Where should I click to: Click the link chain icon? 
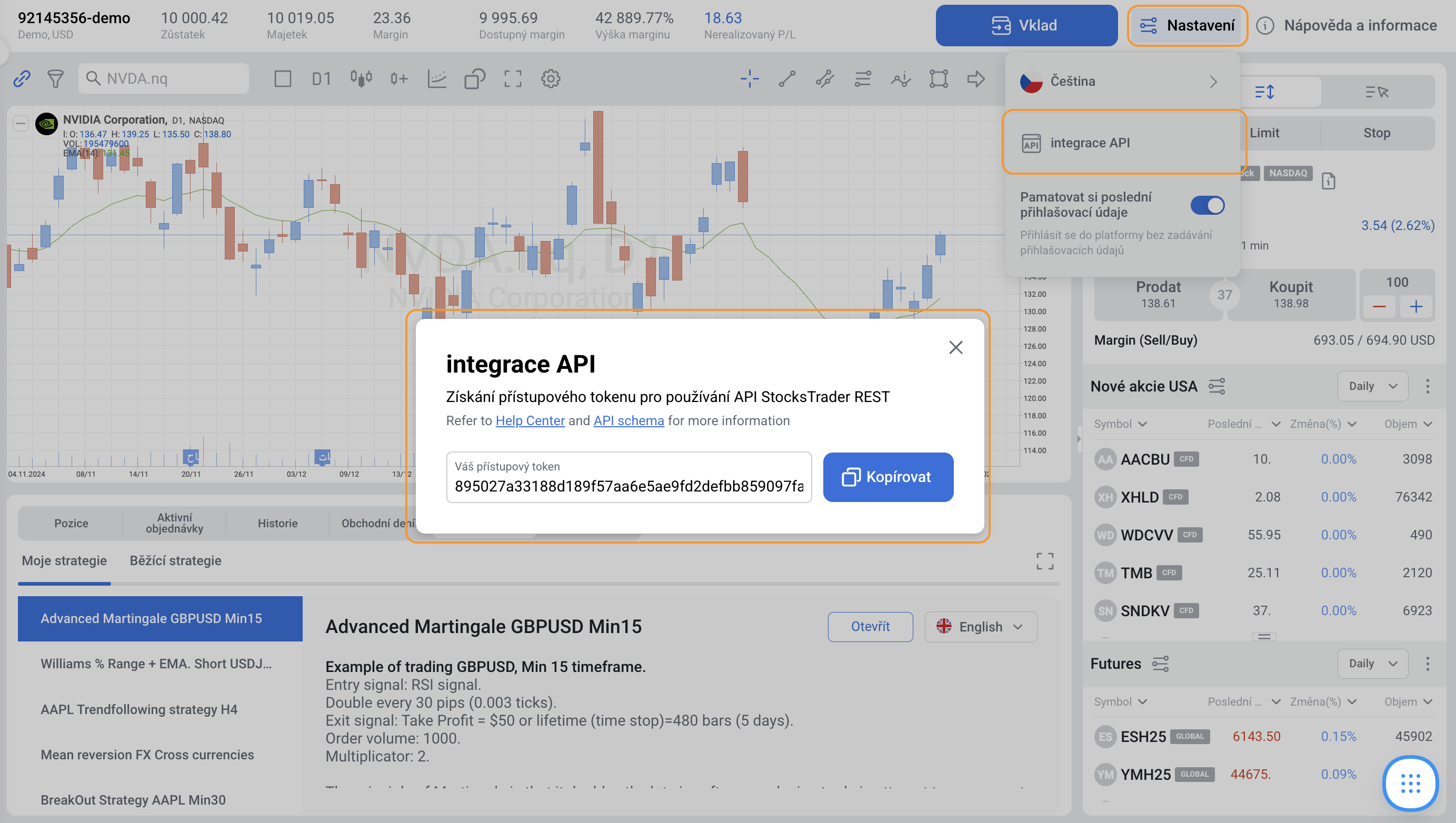tap(22, 78)
